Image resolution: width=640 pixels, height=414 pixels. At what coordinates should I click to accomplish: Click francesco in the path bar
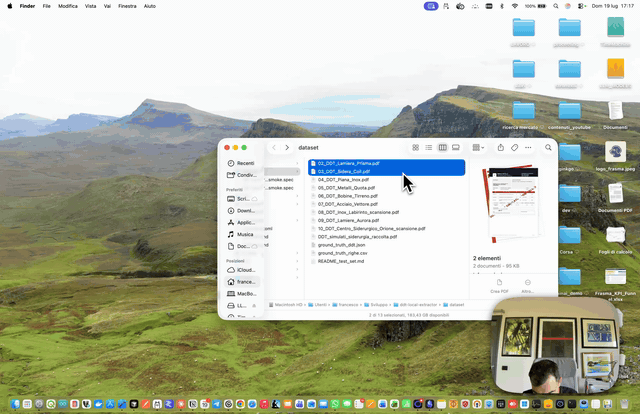[345, 305]
